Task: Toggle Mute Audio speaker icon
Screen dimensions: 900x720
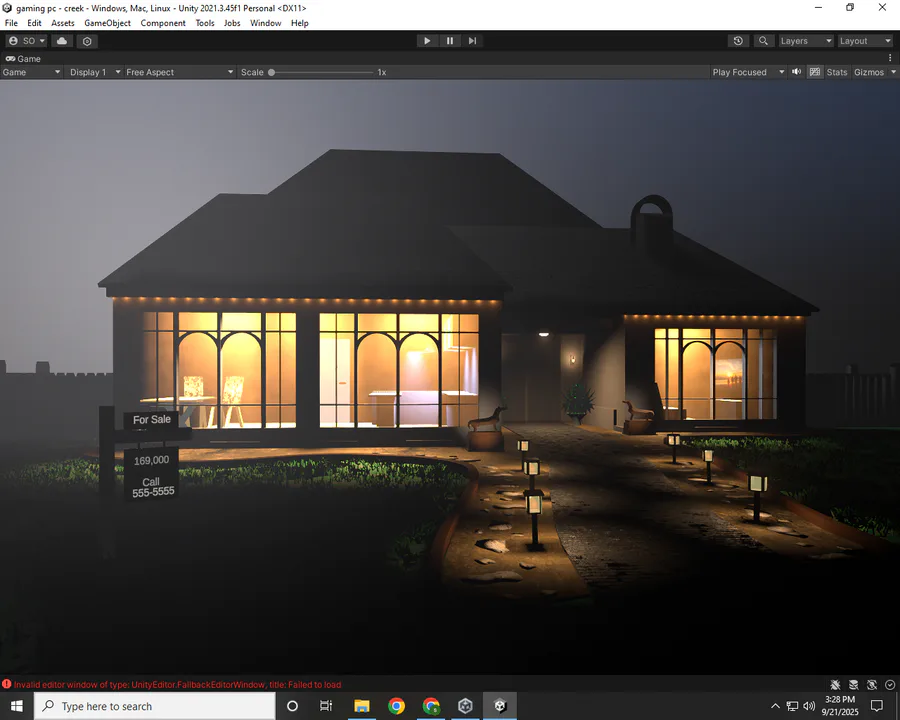Action: [797, 72]
